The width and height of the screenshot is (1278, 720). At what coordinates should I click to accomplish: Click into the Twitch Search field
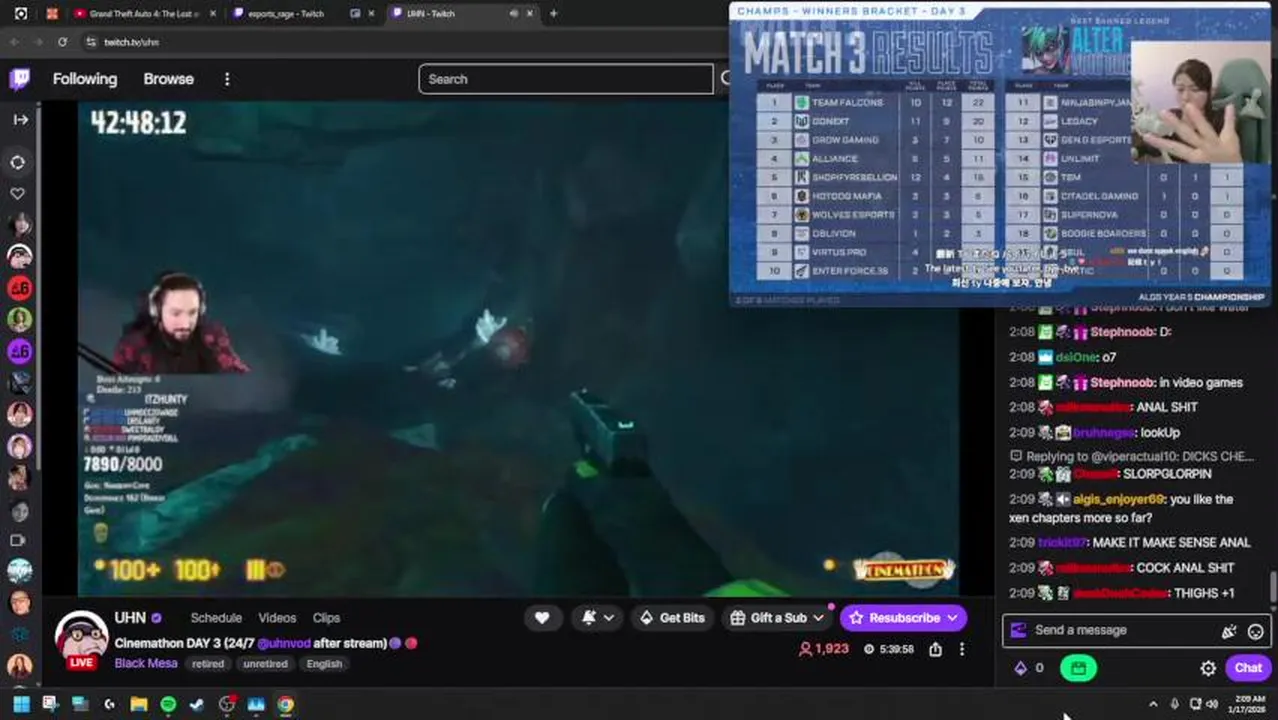[566, 79]
